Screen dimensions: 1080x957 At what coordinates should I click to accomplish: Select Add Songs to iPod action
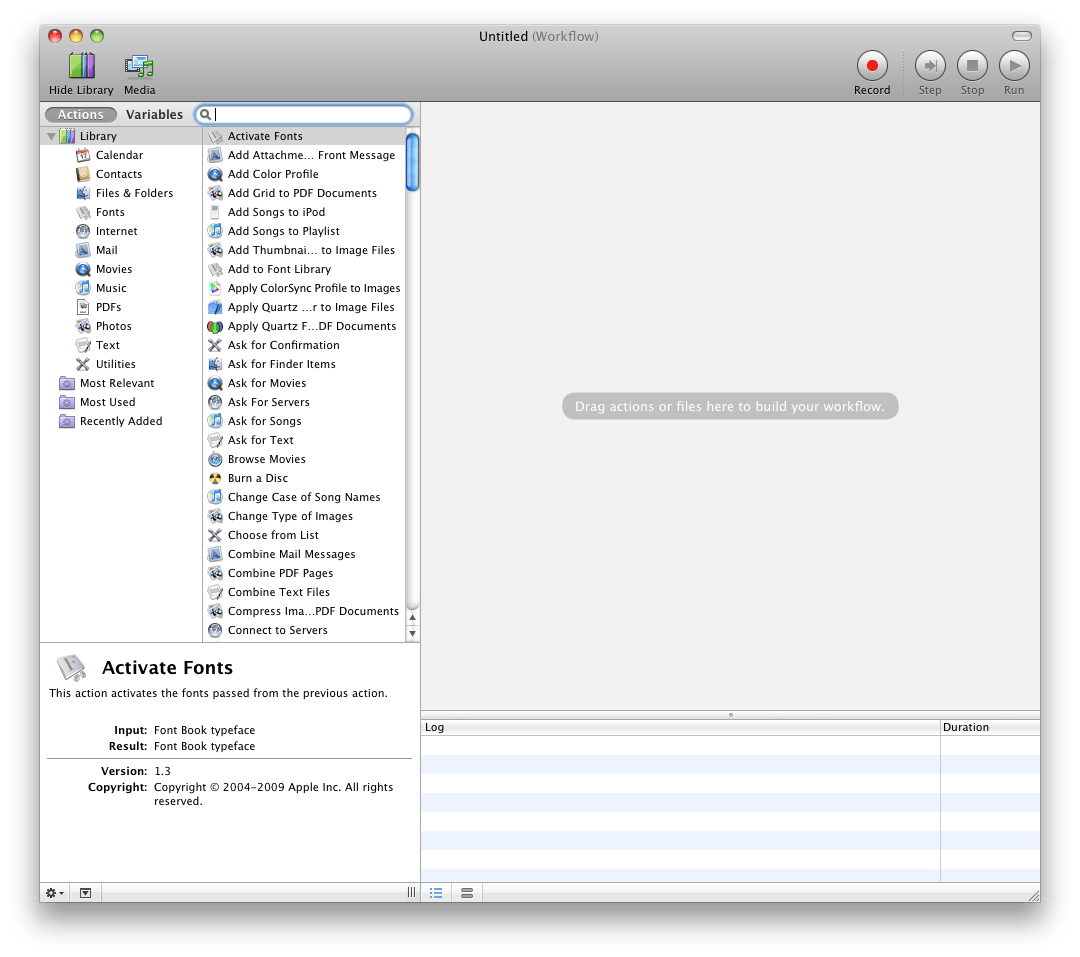point(304,212)
